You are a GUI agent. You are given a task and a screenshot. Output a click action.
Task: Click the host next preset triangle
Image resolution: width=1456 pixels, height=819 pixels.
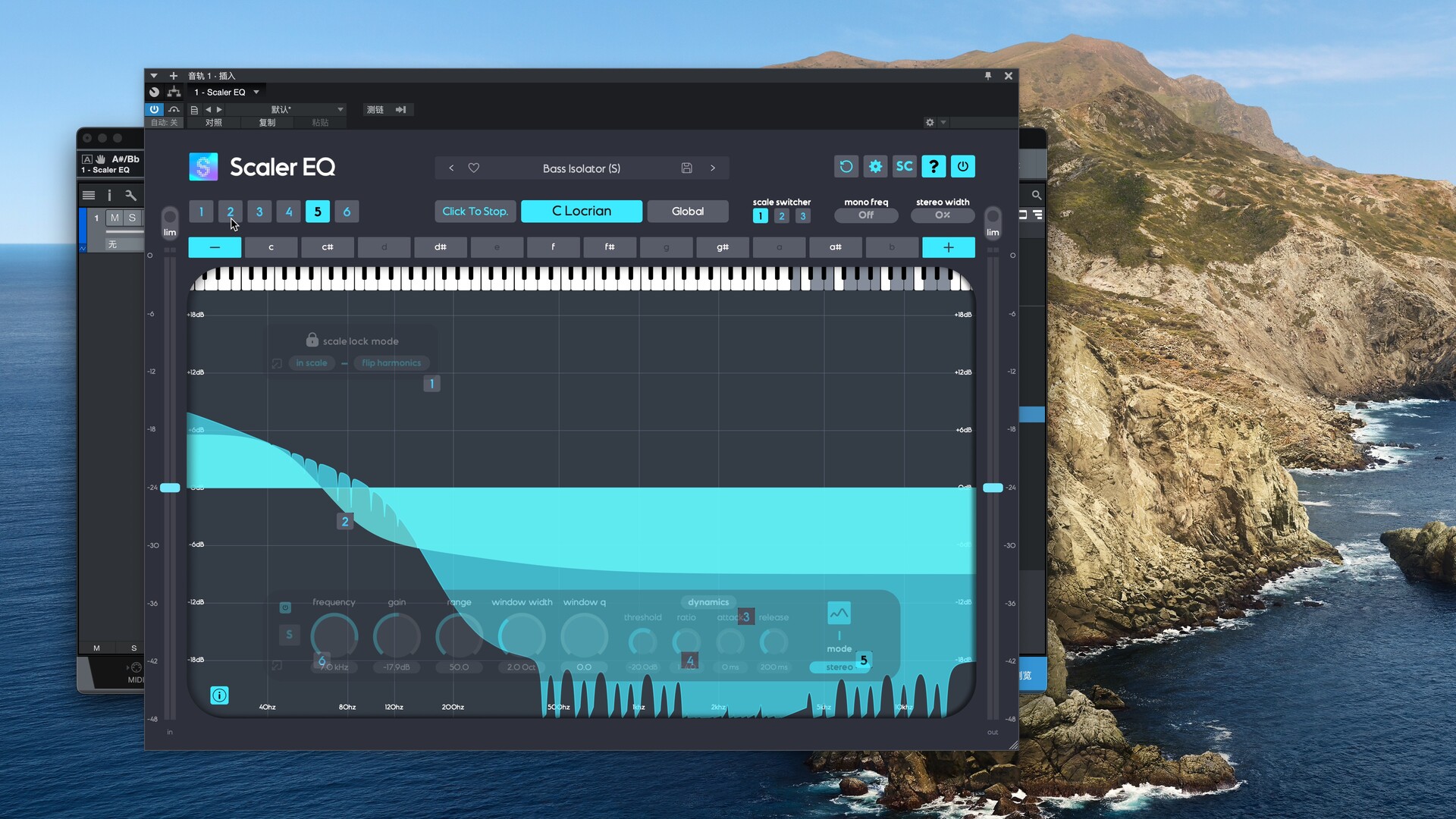tap(219, 110)
